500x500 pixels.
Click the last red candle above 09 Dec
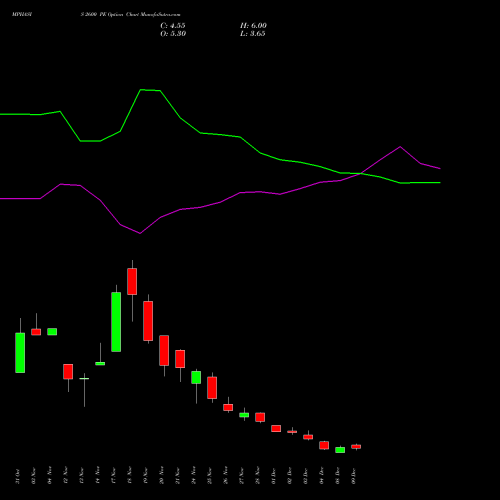356,447
